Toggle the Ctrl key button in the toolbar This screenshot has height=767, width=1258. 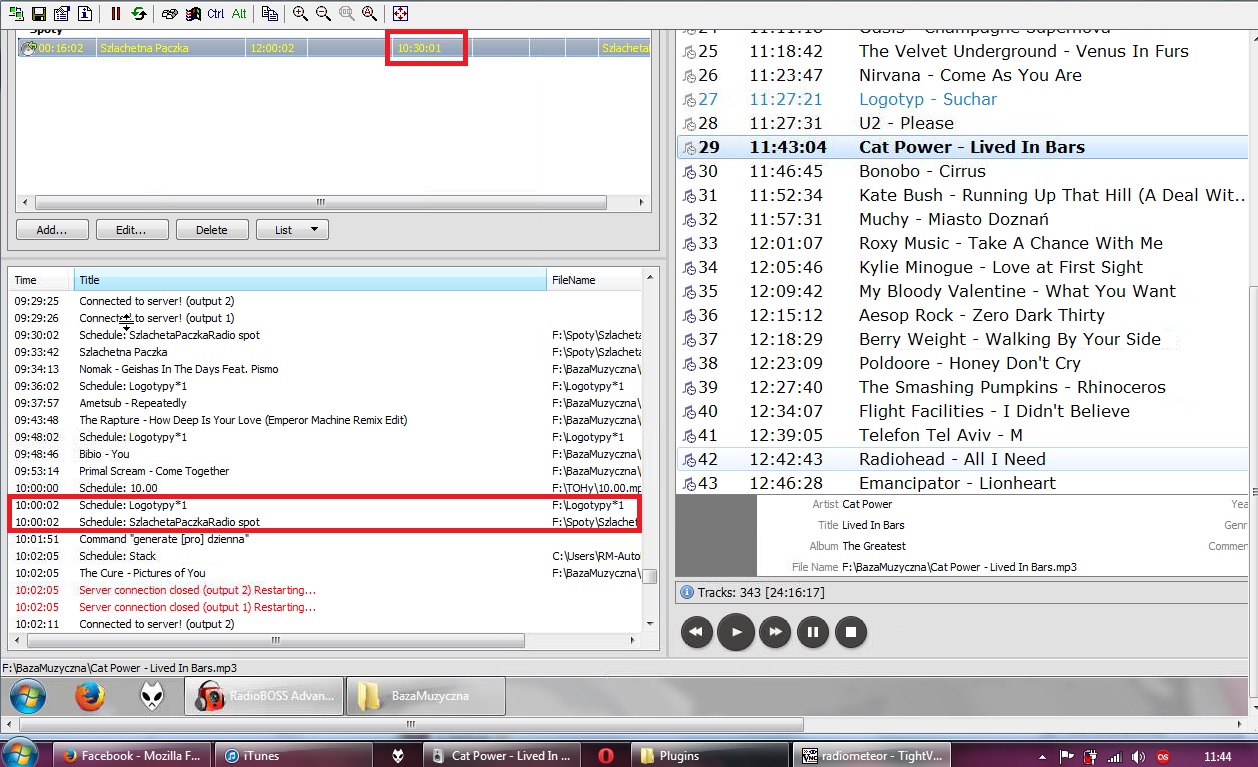[216, 14]
